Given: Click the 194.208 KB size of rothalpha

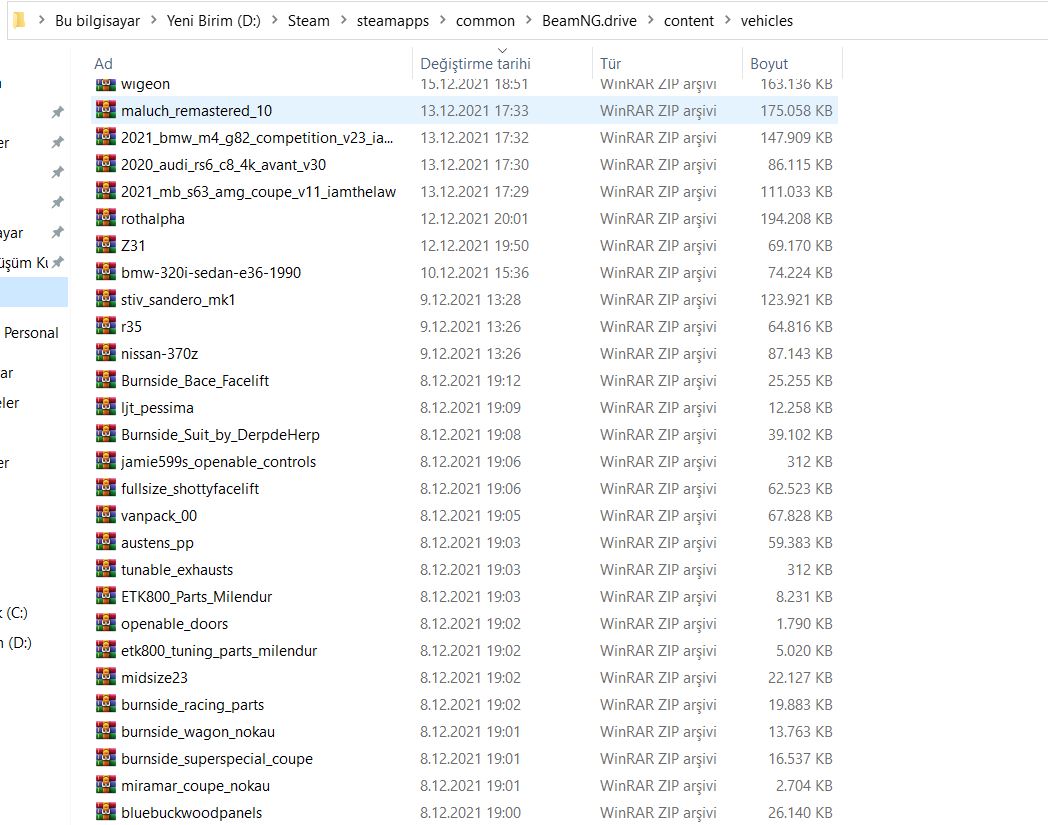Looking at the screenshot, I should point(796,219).
